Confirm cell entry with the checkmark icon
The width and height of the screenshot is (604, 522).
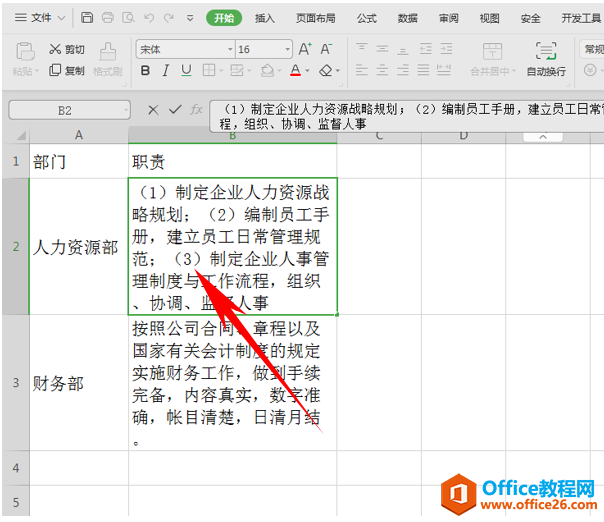(x=175, y=110)
